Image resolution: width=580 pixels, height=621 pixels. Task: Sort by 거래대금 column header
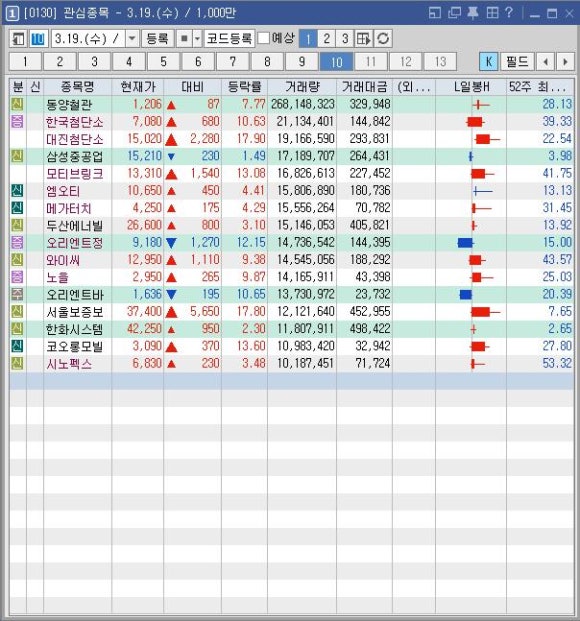click(x=364, y=87)
